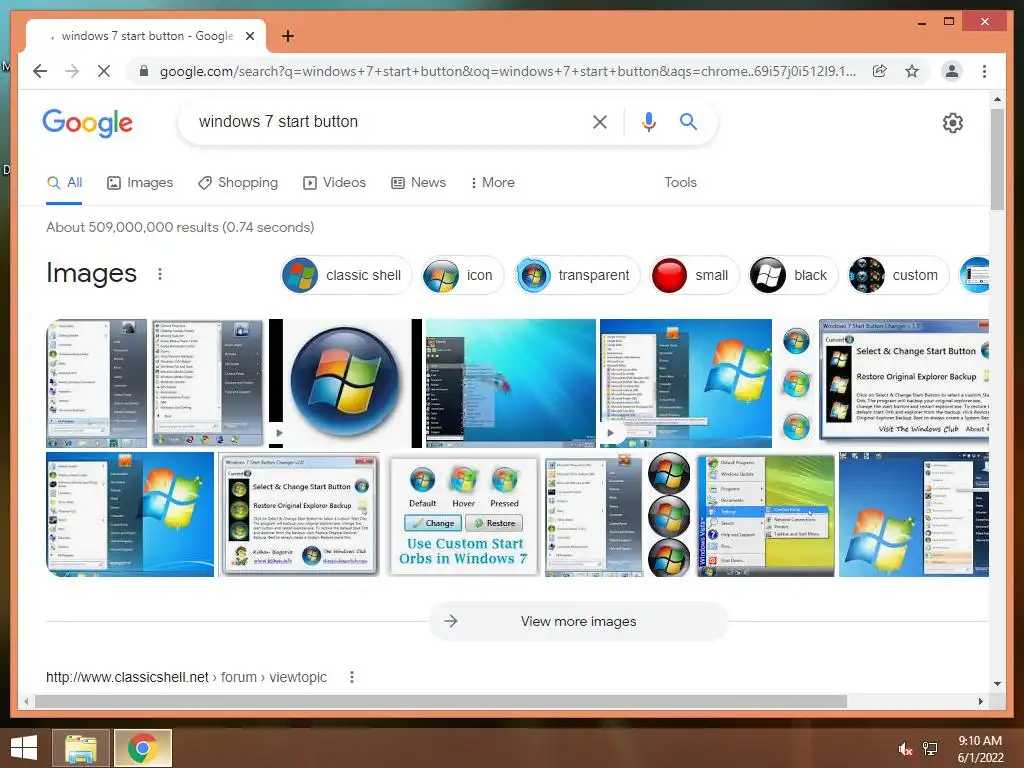Switch to the Videos tab
Screen dimensions: 1024x768
334,183
